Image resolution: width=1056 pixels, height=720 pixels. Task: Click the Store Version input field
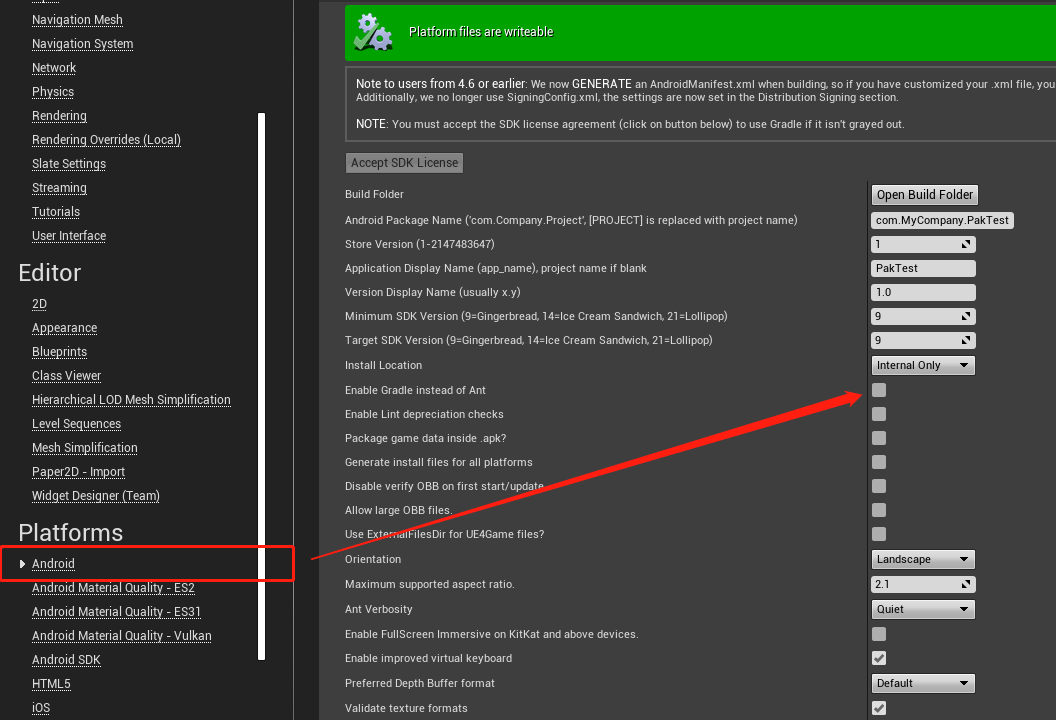click(923, 244)
